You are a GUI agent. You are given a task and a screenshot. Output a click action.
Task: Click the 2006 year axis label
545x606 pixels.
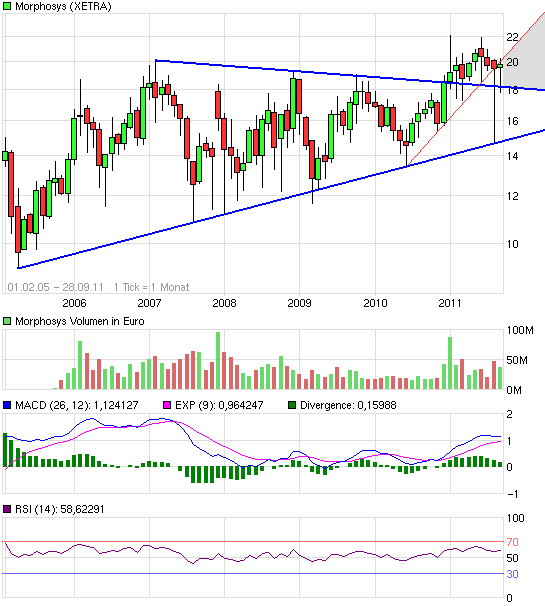pos(74,303)
